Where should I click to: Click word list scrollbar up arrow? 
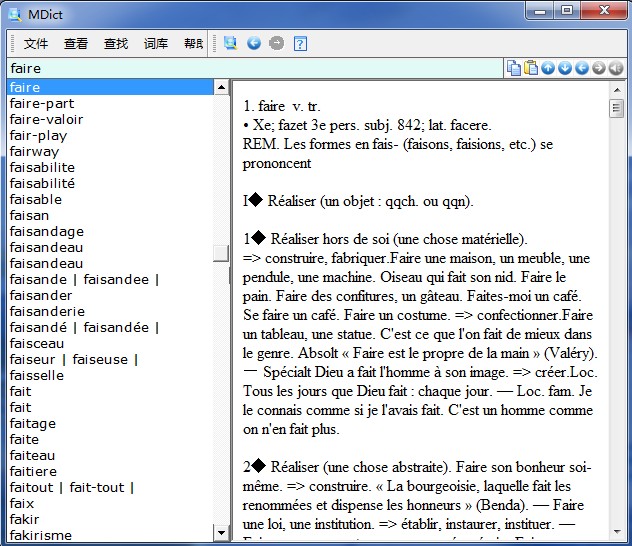click(x=221, y=88)
